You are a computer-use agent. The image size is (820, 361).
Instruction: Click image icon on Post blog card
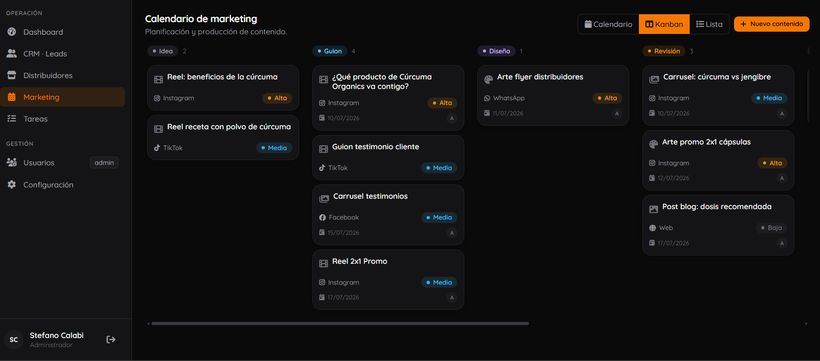[x=653, y=209]
